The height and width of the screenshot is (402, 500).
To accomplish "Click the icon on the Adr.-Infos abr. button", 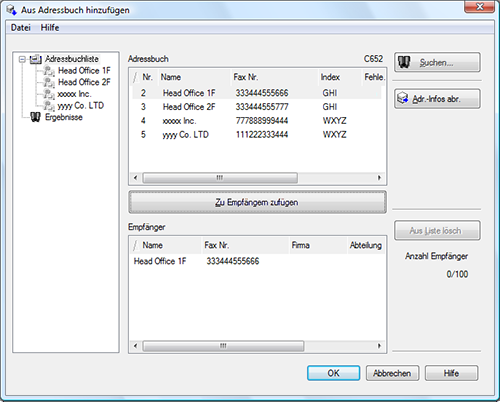I will (x=403, y=98).
